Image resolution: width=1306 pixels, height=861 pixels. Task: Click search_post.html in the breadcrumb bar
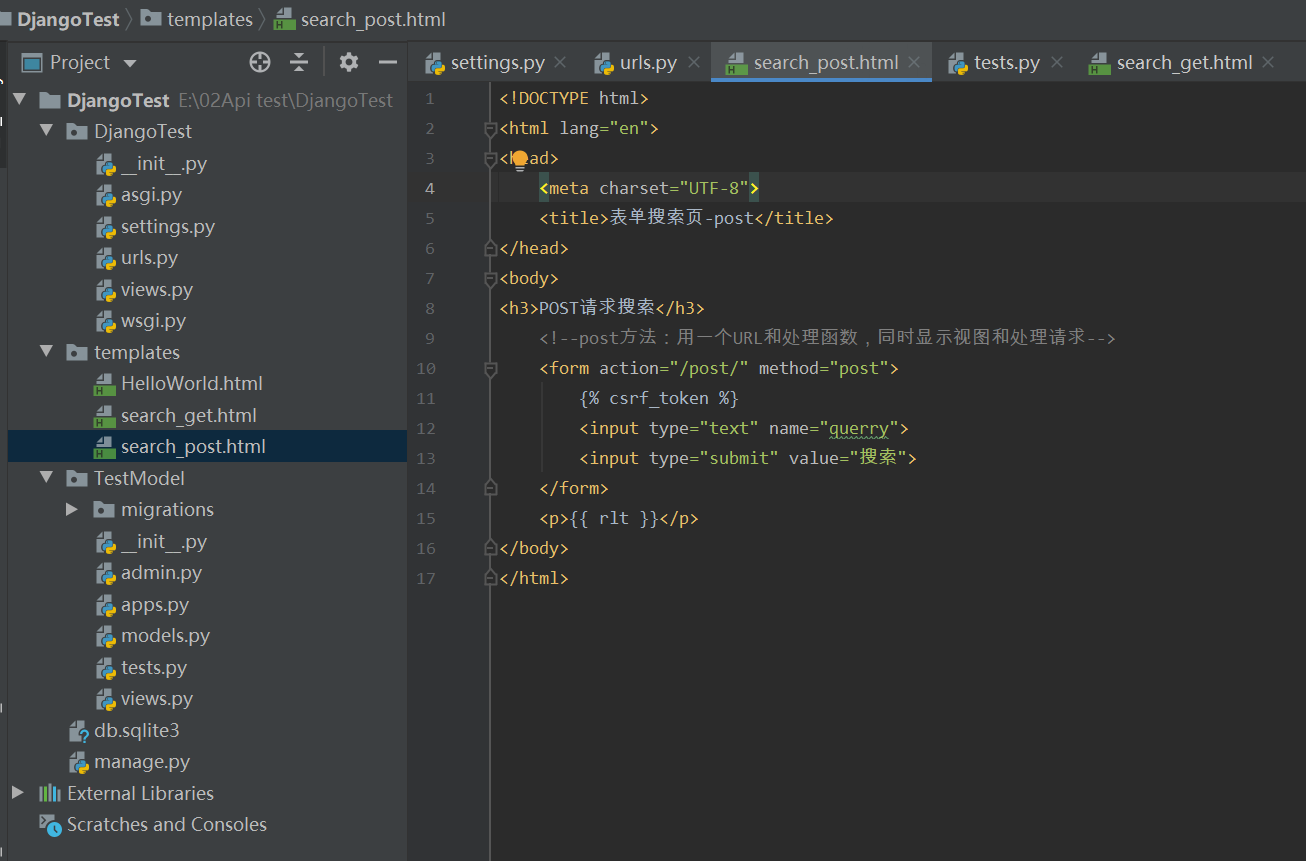[373, 19]
